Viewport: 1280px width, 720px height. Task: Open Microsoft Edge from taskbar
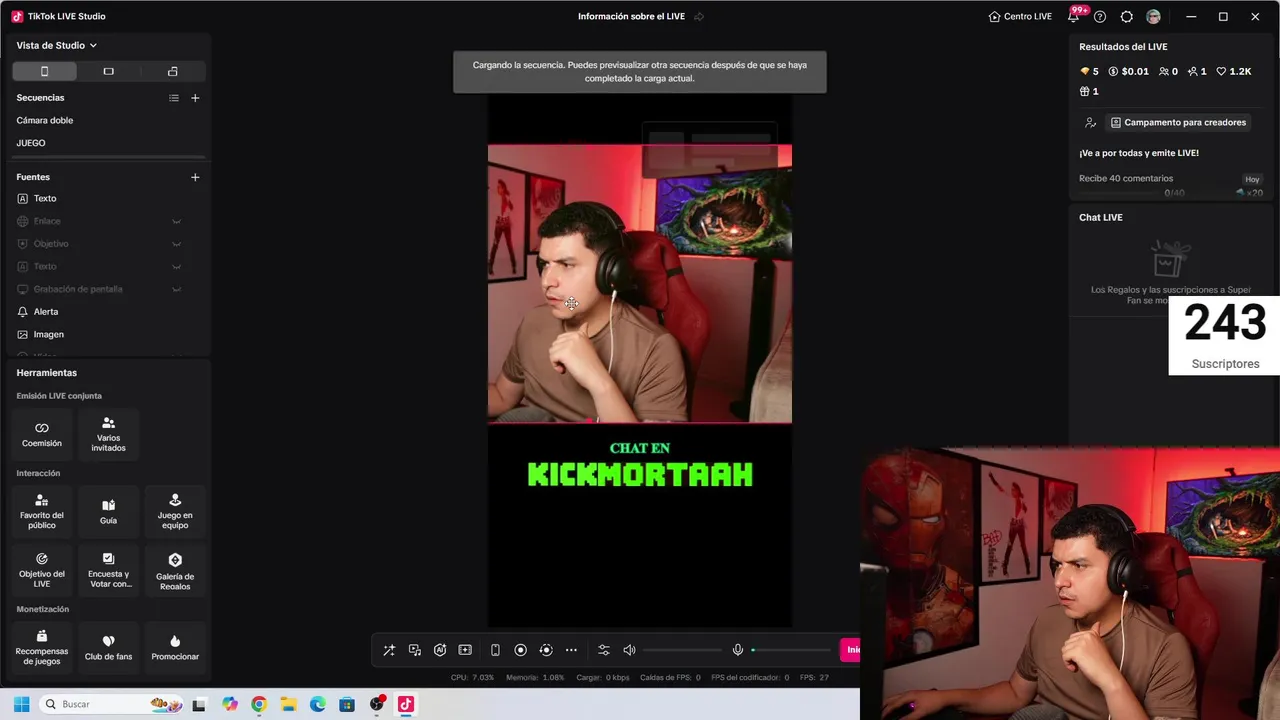click(x=318, y=704)
